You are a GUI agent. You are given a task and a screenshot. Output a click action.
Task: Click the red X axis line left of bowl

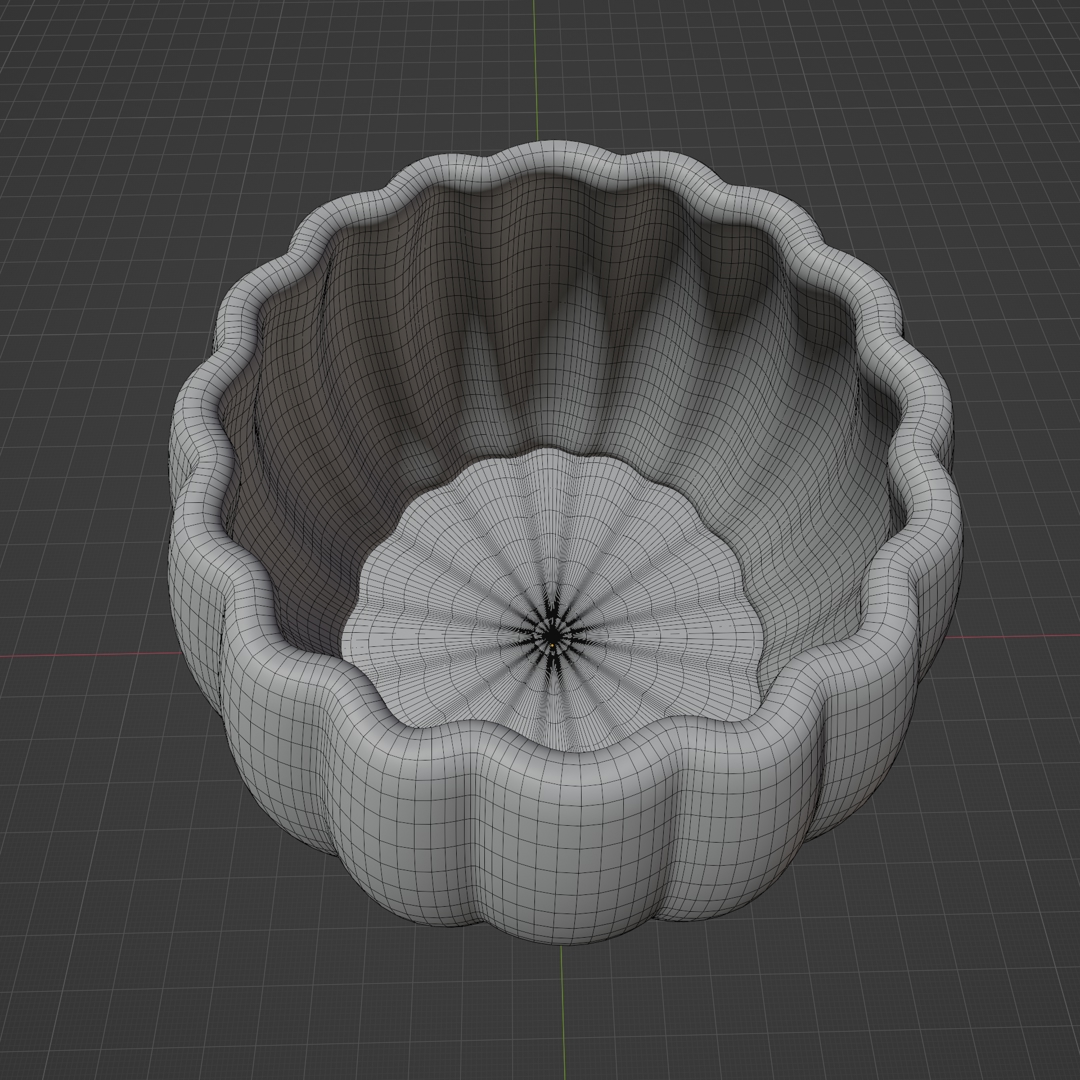click(80, 656)
